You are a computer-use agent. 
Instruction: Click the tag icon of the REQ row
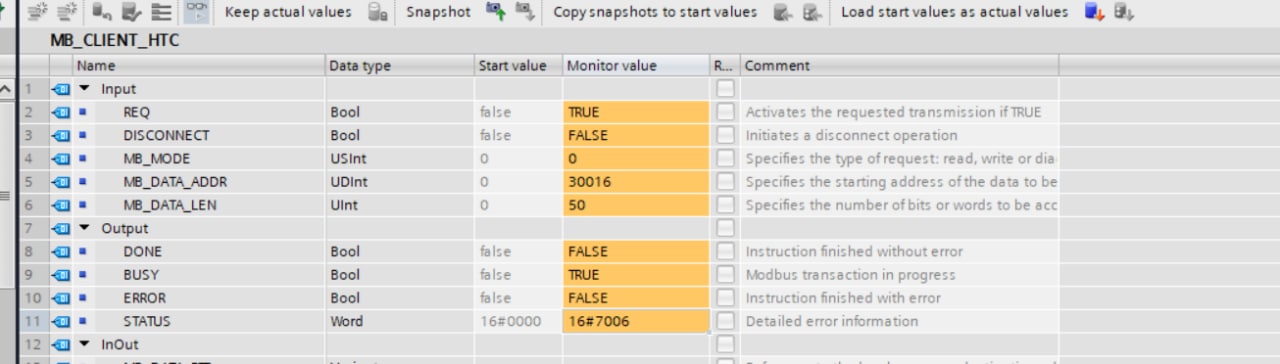coord(60,112)
